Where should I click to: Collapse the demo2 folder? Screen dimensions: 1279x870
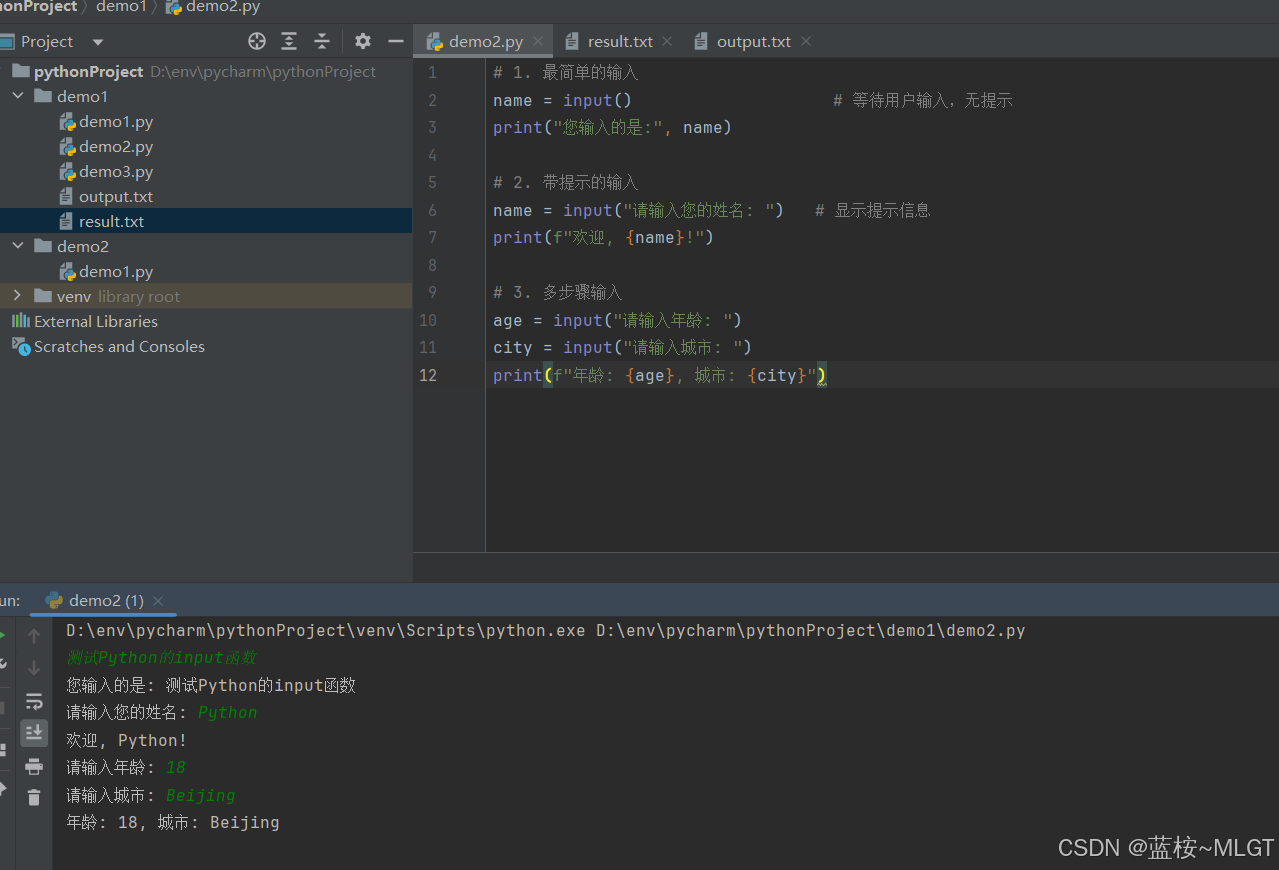click(18, 246)
